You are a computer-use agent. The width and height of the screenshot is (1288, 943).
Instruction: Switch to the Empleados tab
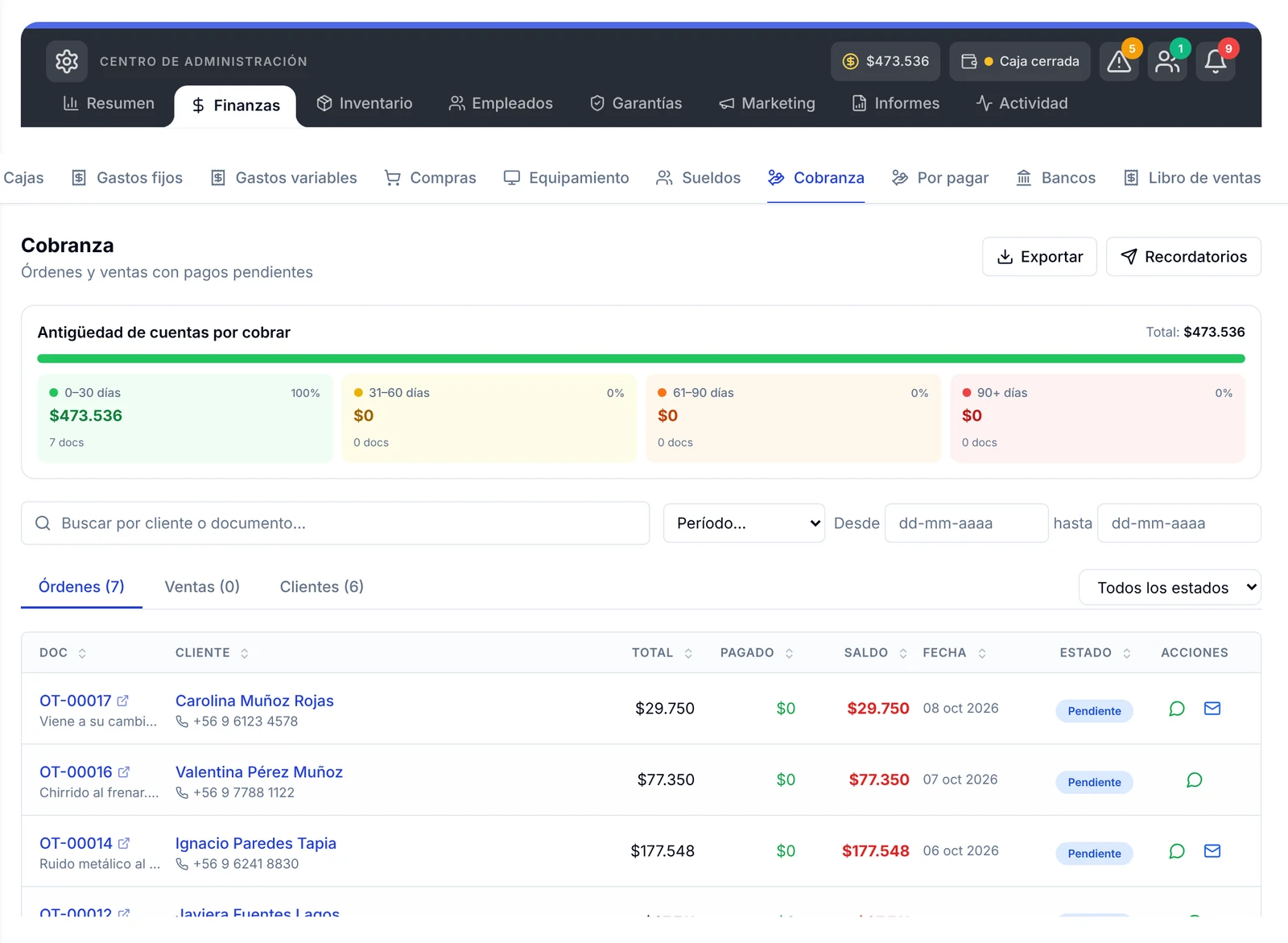(x=501, y=103)
